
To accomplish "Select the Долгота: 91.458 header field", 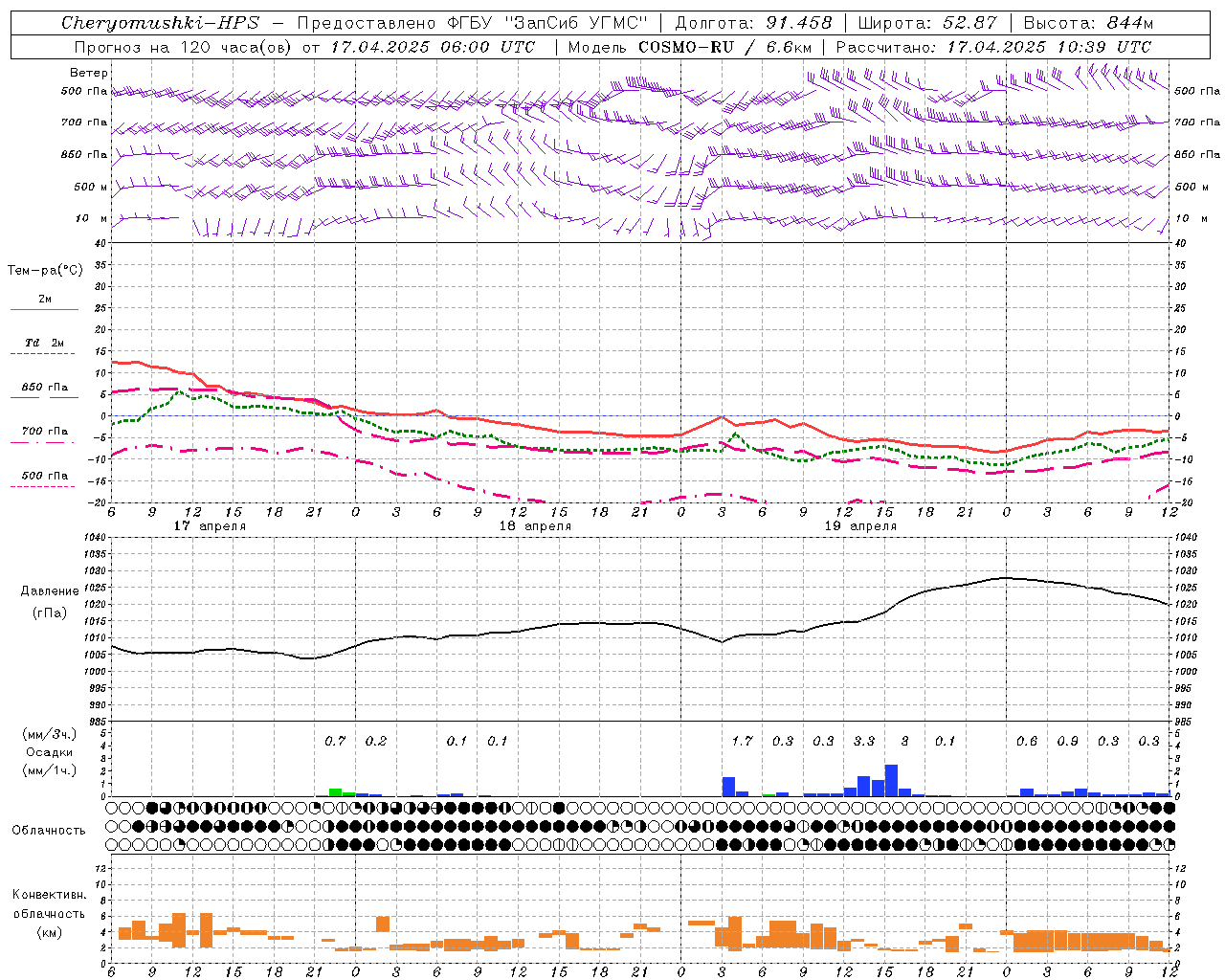I will point(754,23).
